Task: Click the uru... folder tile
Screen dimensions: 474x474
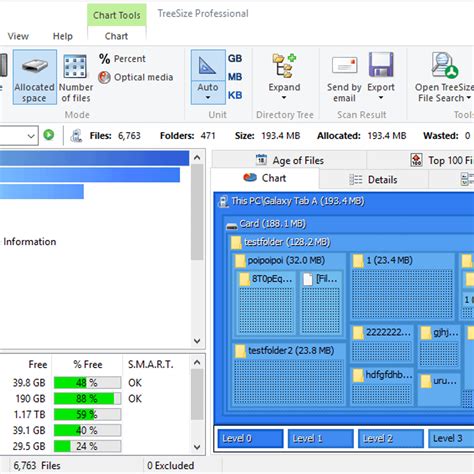Action: coord(439,390)
